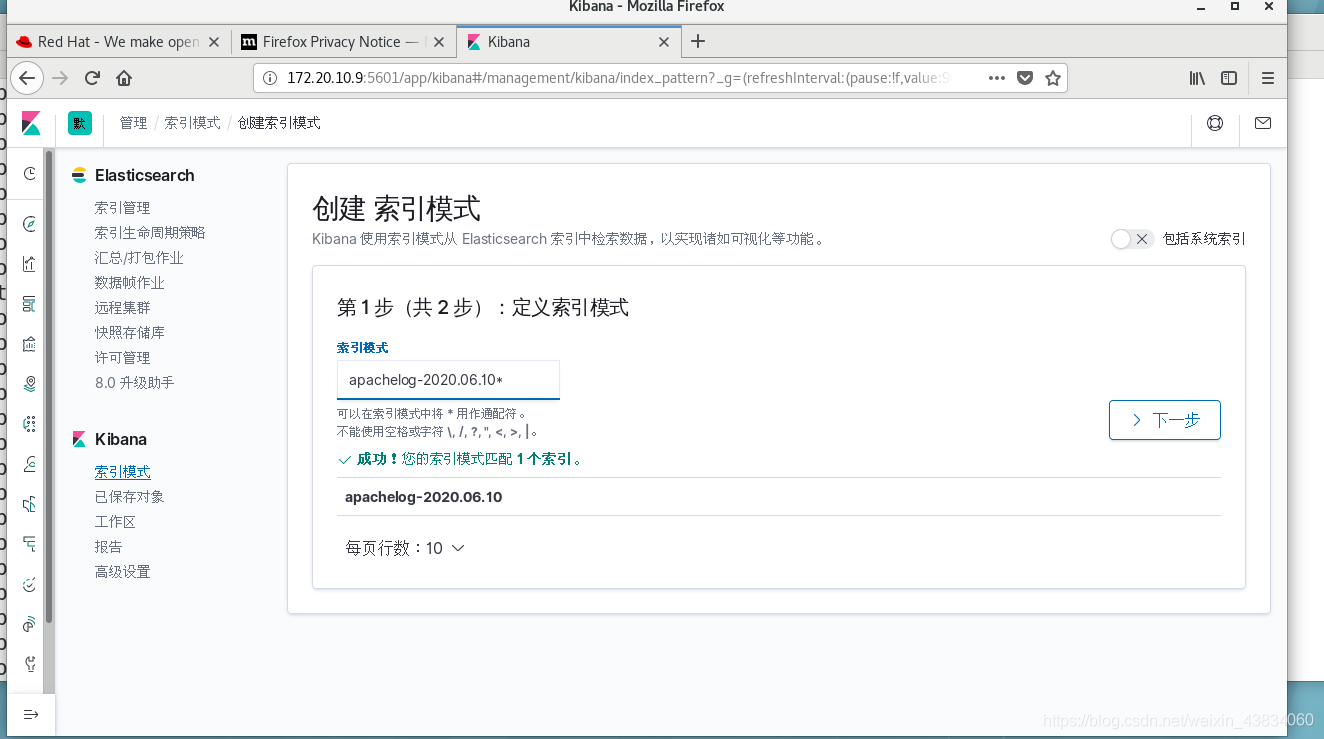Reload the page in Firefox
Screen dimensions: 1324x739
pyautogui.click(x=92, y=78)
